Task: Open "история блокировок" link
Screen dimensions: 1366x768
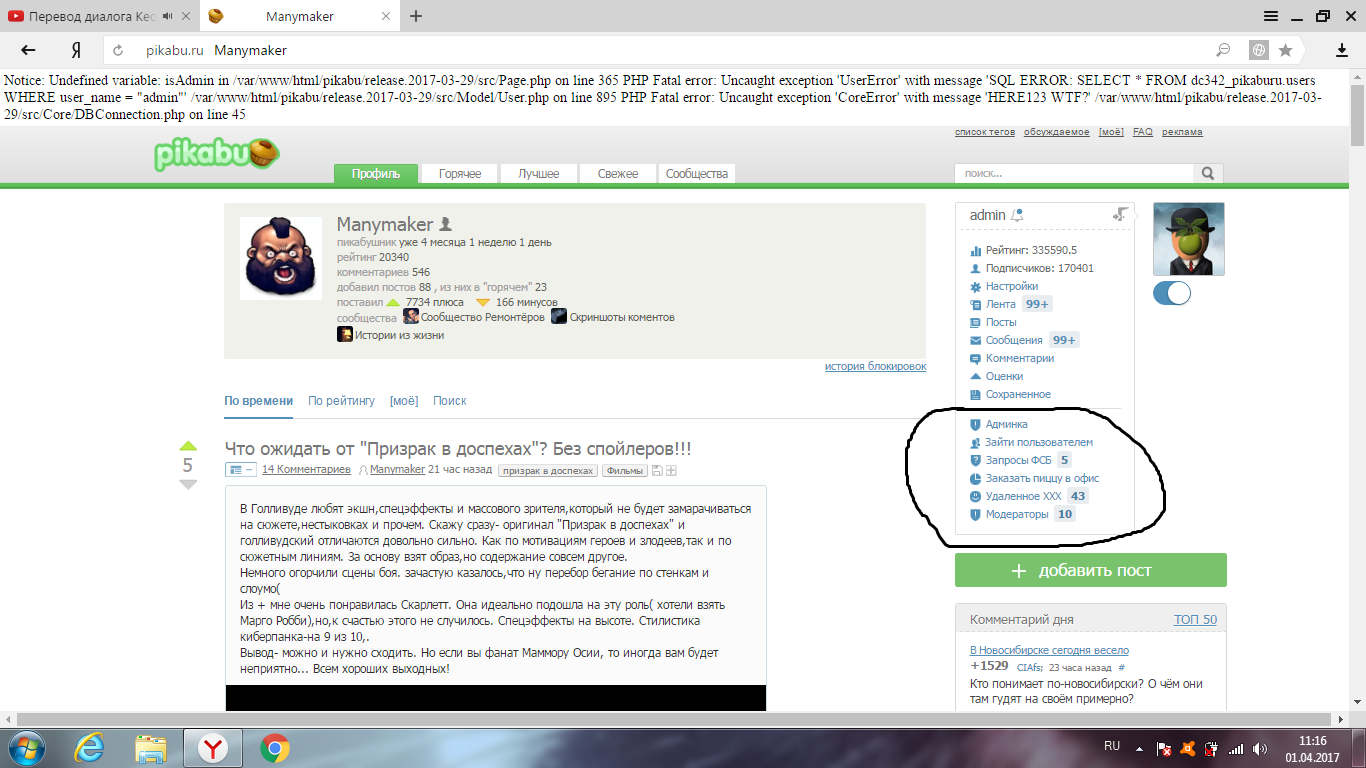Action: click(875, 367)
